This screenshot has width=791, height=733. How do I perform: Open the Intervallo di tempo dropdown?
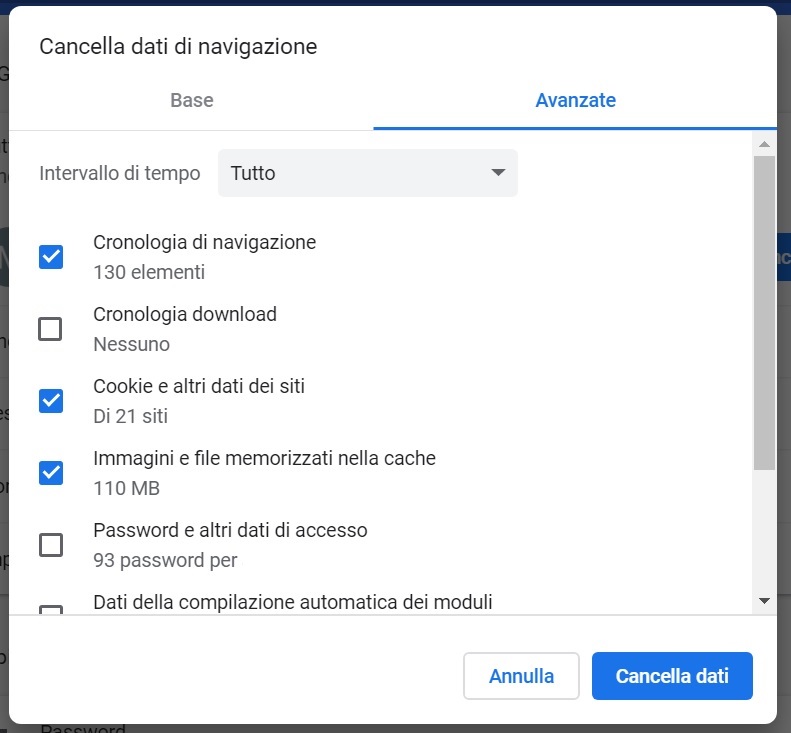(368, 173)
